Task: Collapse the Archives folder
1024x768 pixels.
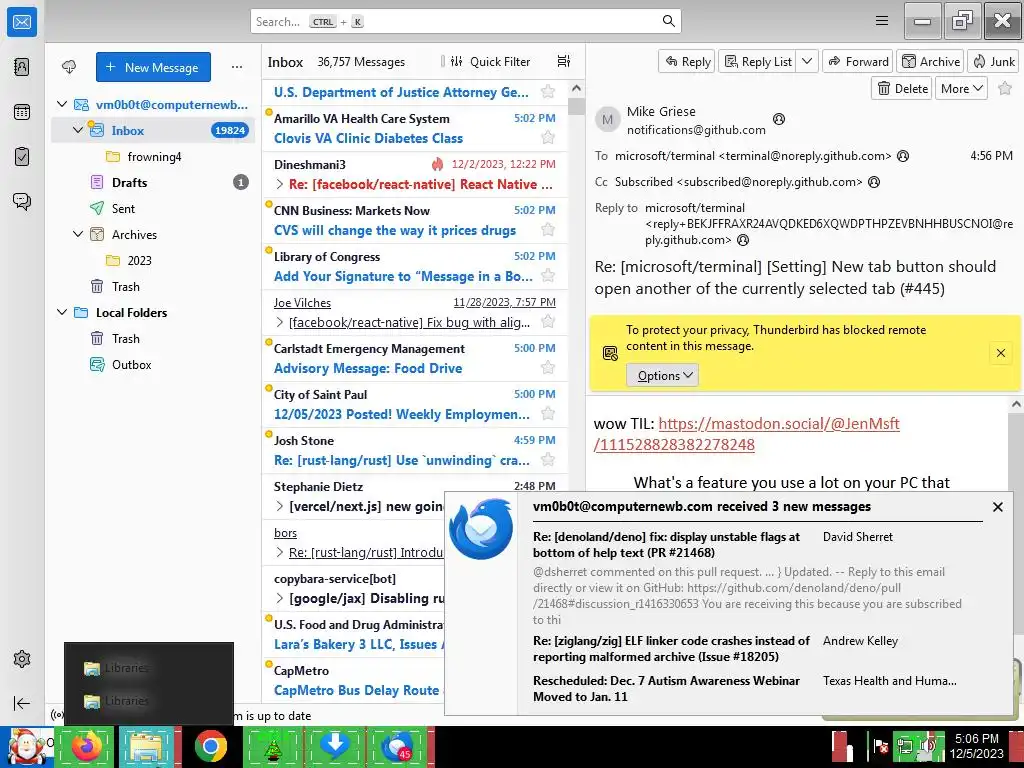Action: tap(78, 234)
